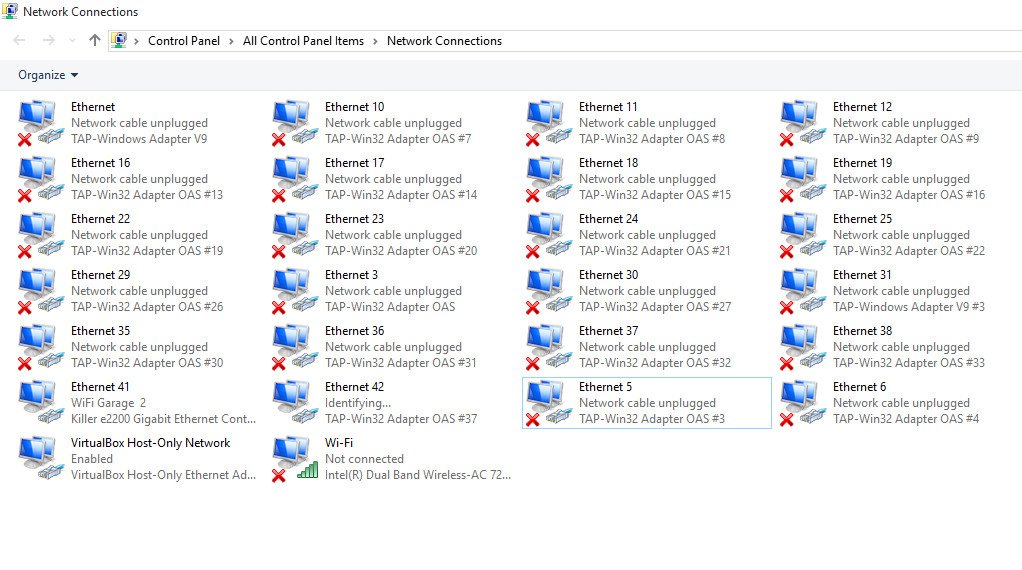Expand chevron after All Control Panel Items
Viewport: 1022px width, 570px height.
pyautogui.click(x=375, y=41)
